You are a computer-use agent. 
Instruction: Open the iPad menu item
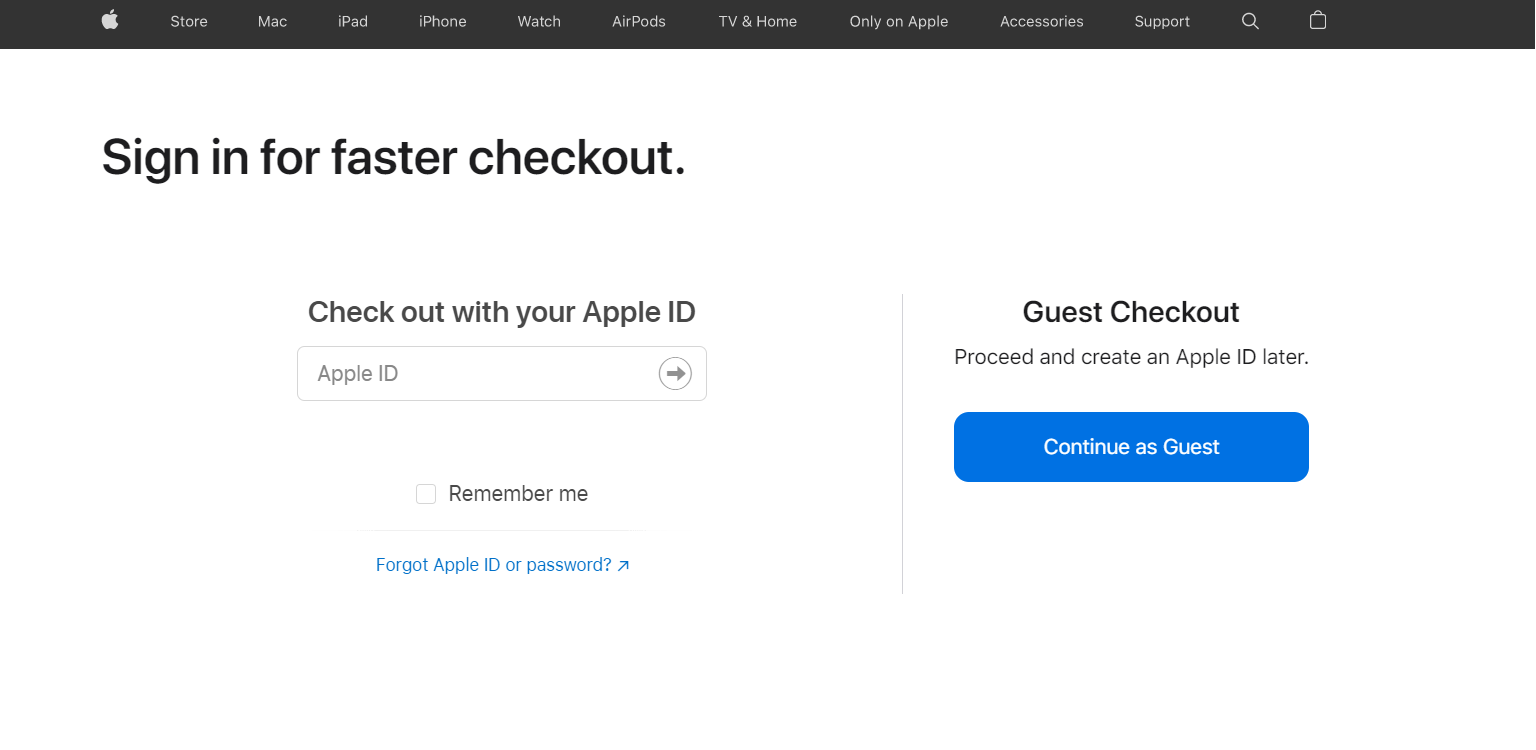(353, 21)
